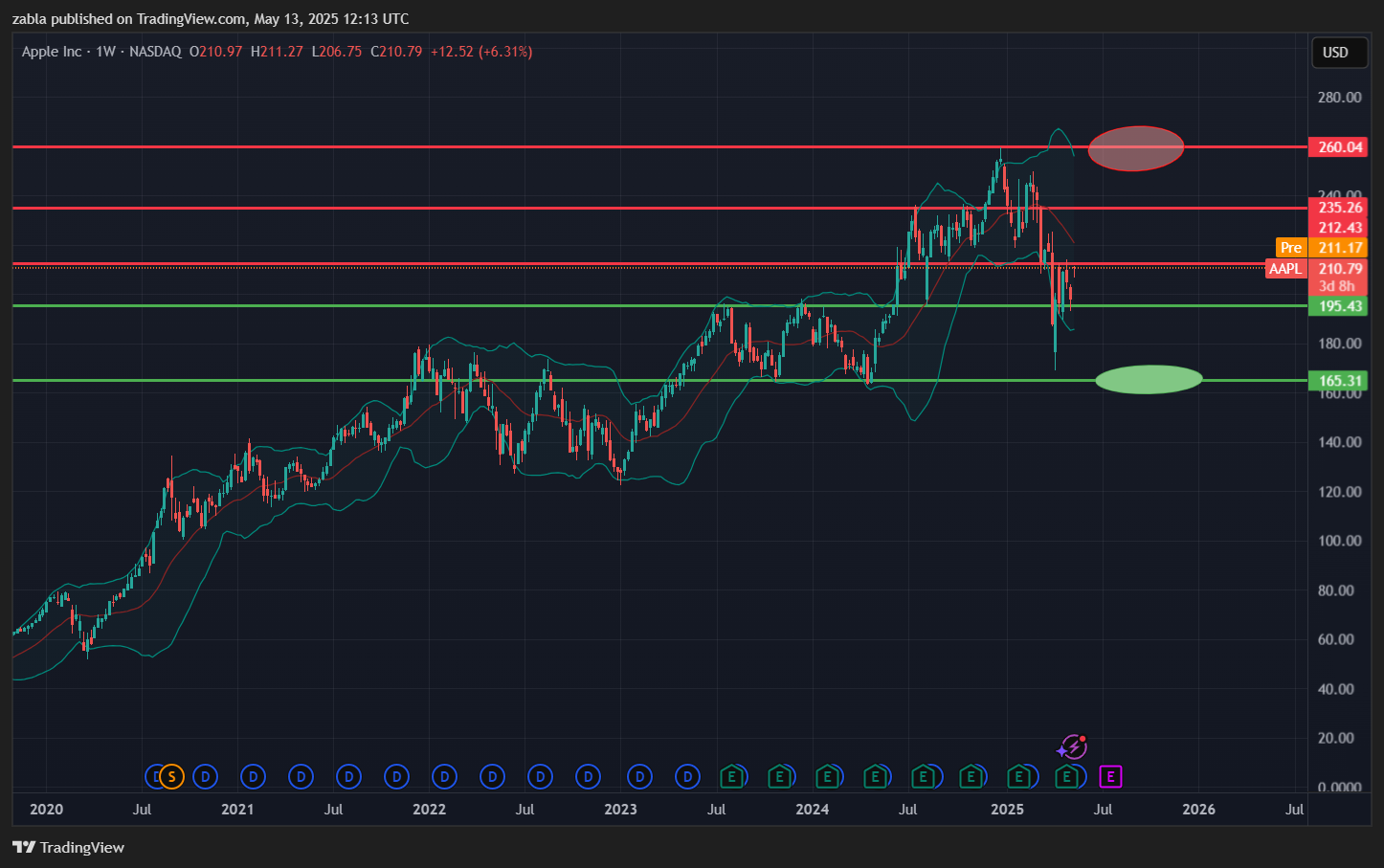Click the TradingView logo at bottom left
1384x868 pixels.
[69, 847]
